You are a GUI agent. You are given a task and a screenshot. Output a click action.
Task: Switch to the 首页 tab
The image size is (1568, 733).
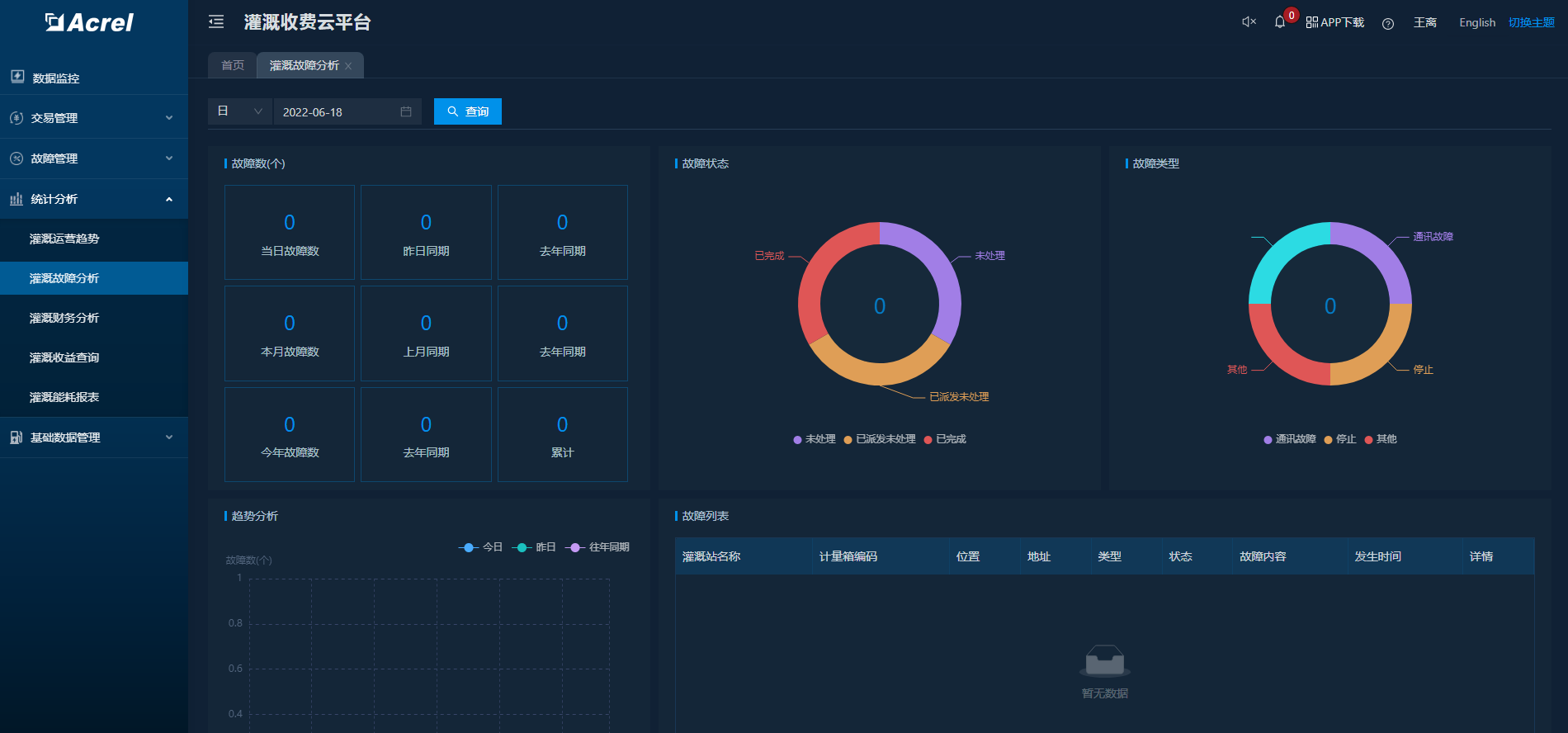(x=233, y=65)
